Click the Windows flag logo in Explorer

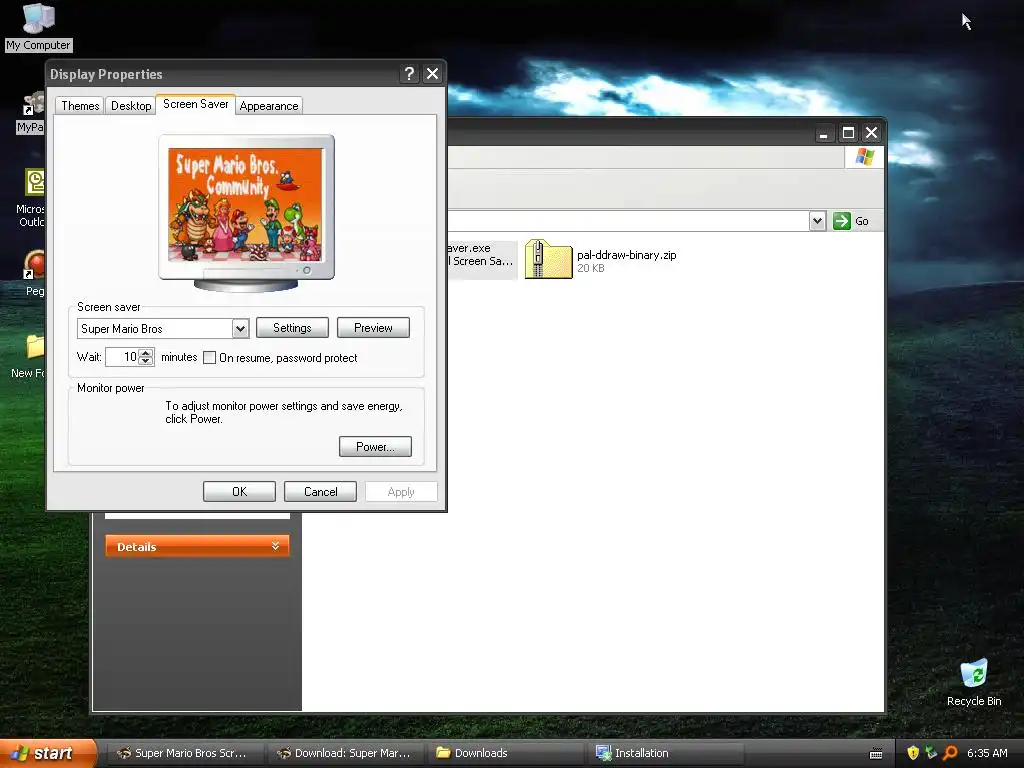tap(865, 157)
